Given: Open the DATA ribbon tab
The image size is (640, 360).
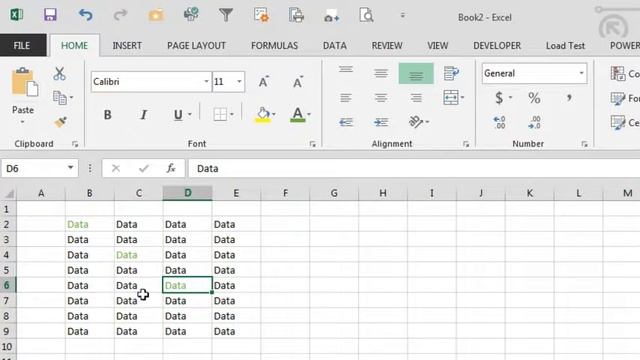Looking at the screenshot, I should click(335, 46).
